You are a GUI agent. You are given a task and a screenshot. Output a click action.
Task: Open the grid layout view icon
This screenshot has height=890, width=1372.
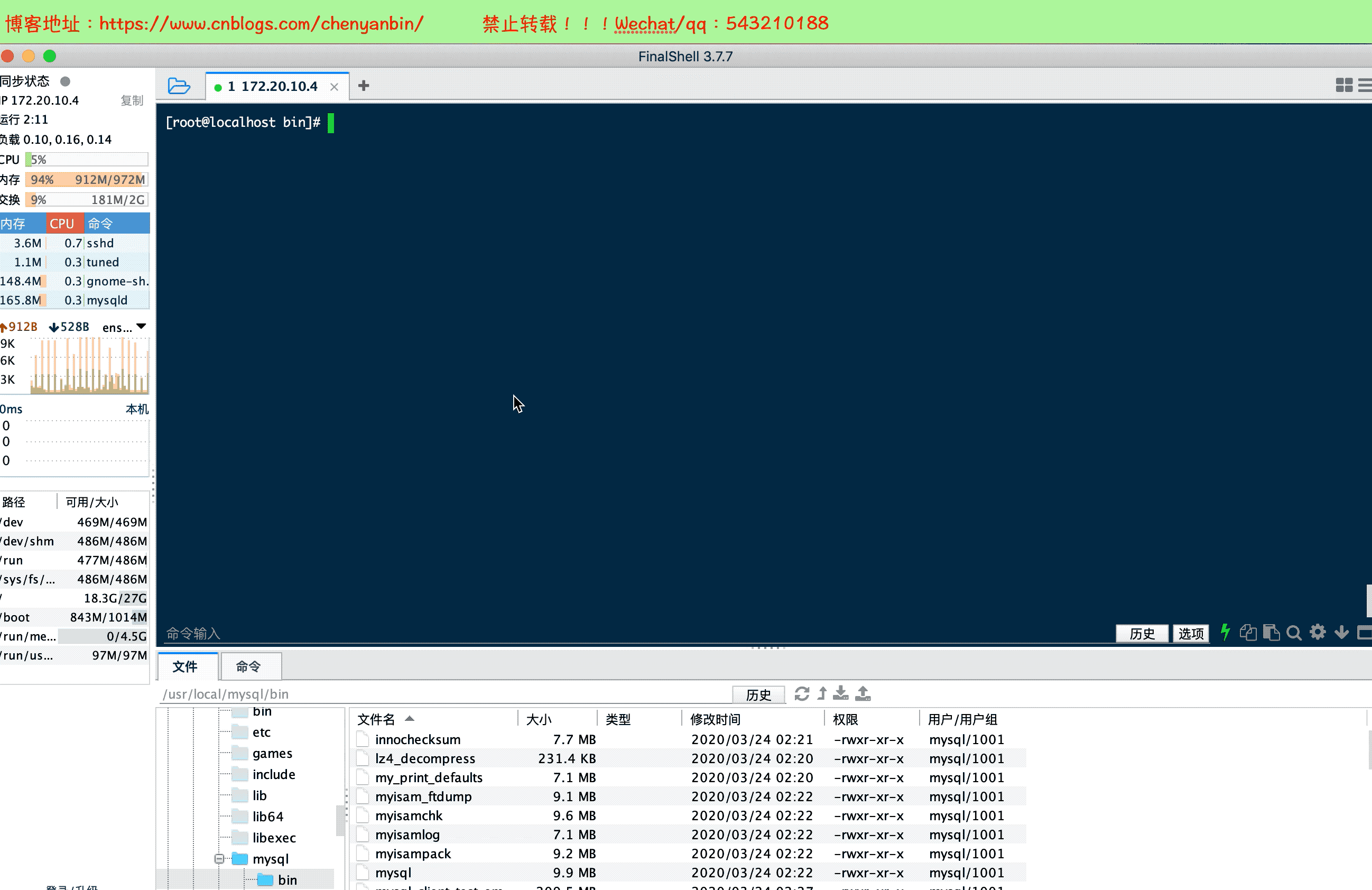1344,85
